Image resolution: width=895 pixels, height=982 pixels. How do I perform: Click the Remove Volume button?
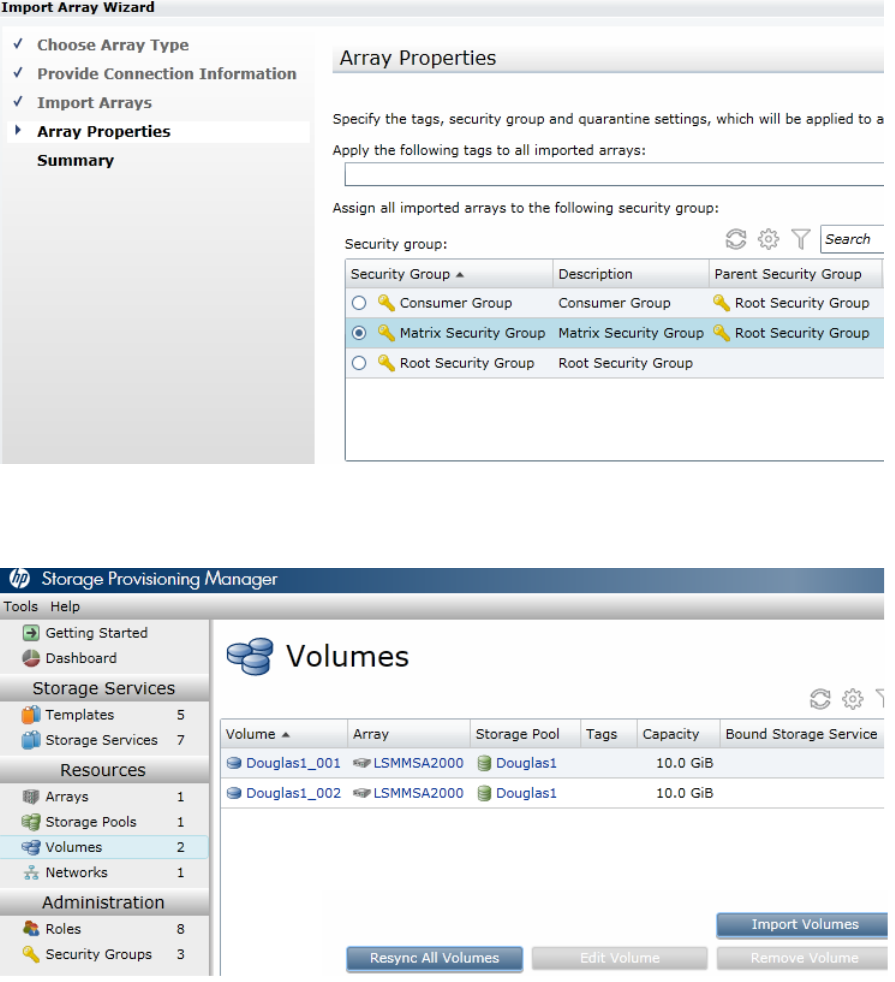click(x=802, y=958)
